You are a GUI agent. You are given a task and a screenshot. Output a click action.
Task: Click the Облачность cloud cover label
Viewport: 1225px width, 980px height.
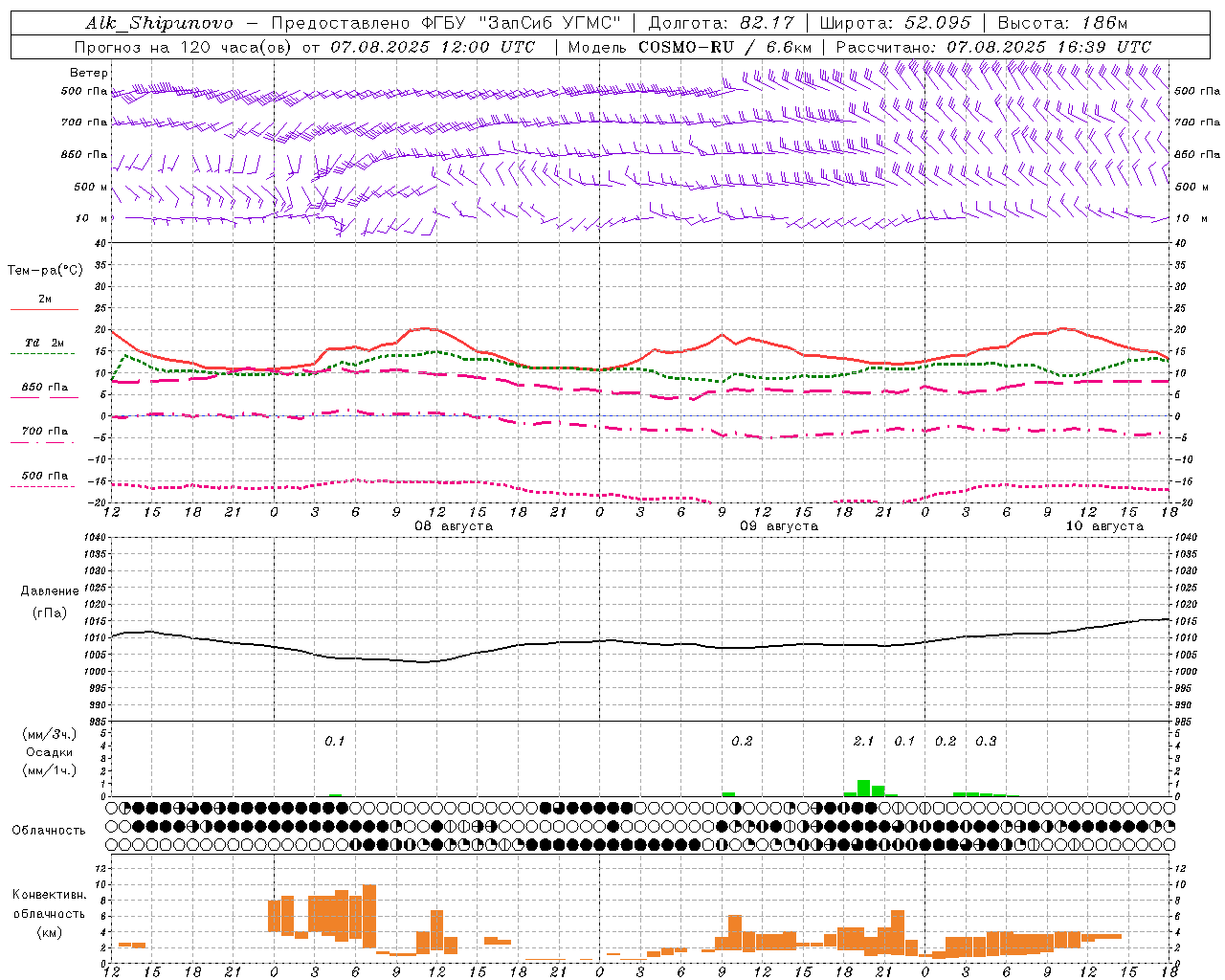[x=49, y=831]
